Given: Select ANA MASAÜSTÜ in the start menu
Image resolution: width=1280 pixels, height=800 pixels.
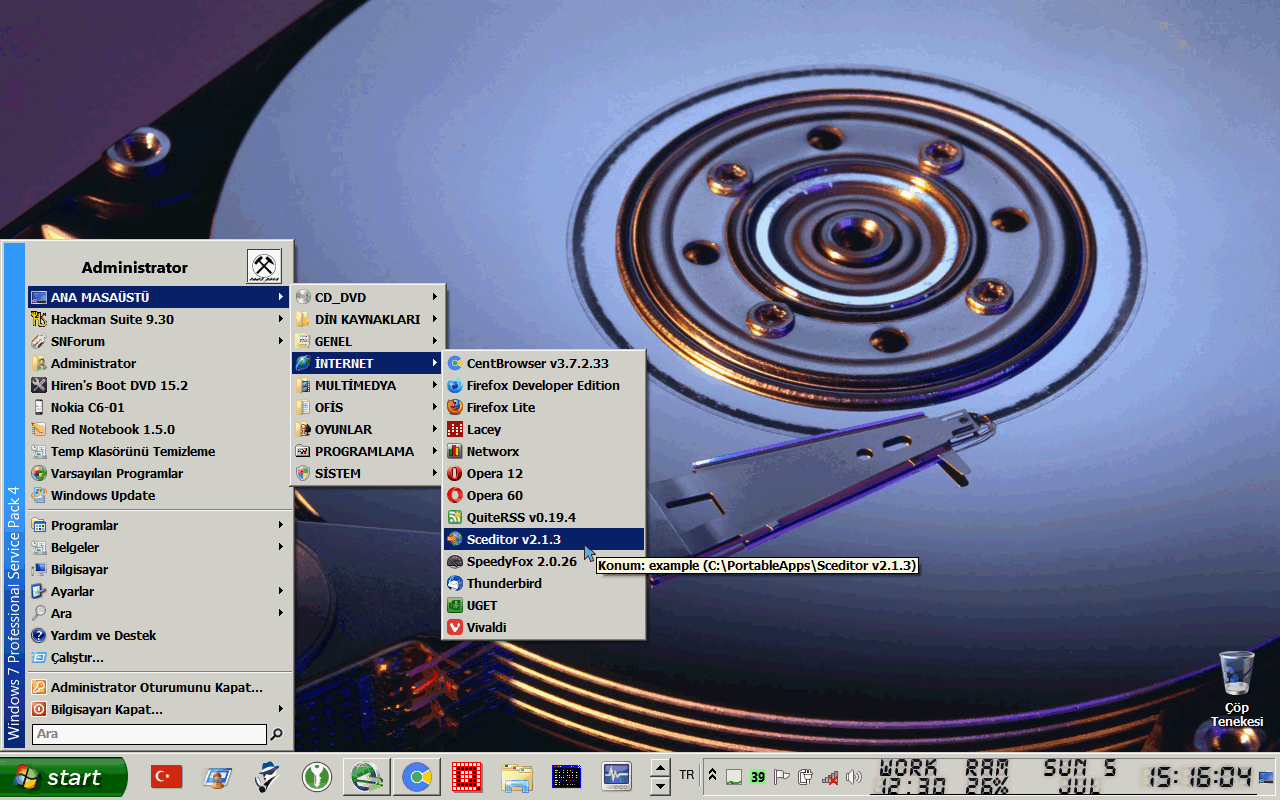Looking at the screenshot, I should tap(159, 297).
